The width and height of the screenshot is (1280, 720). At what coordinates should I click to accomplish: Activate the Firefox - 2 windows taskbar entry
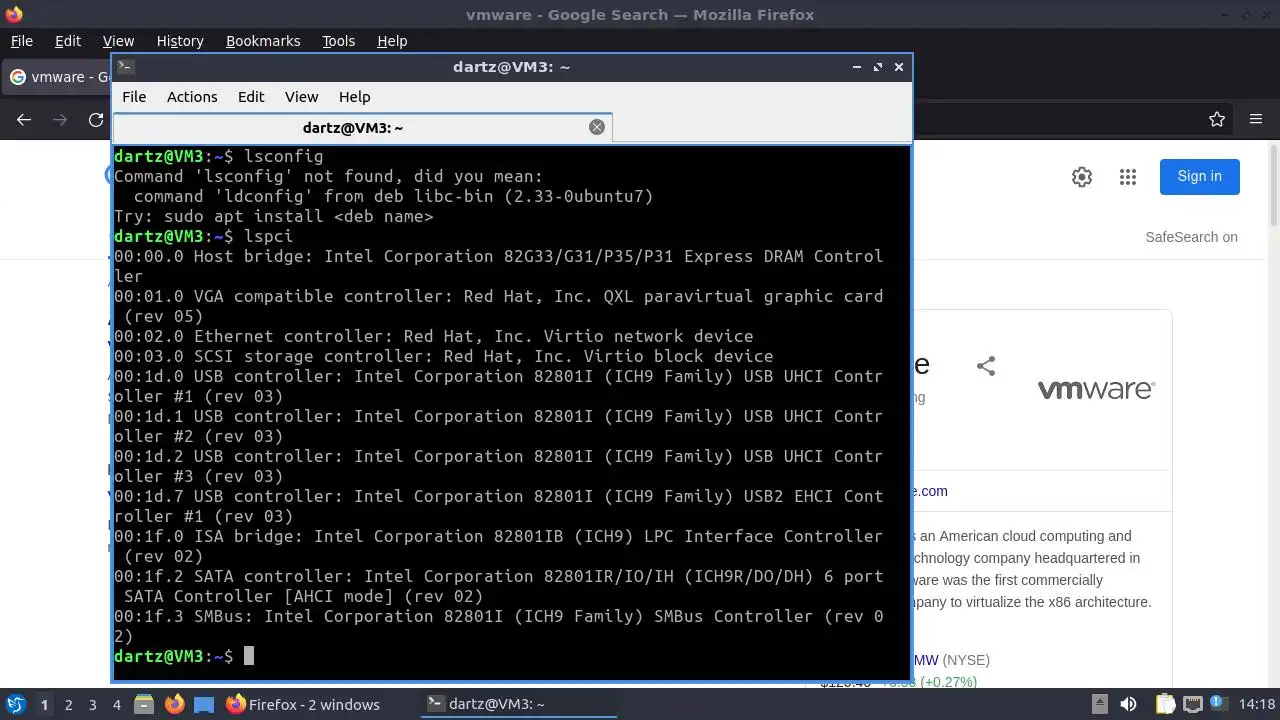tap(303, 704)
